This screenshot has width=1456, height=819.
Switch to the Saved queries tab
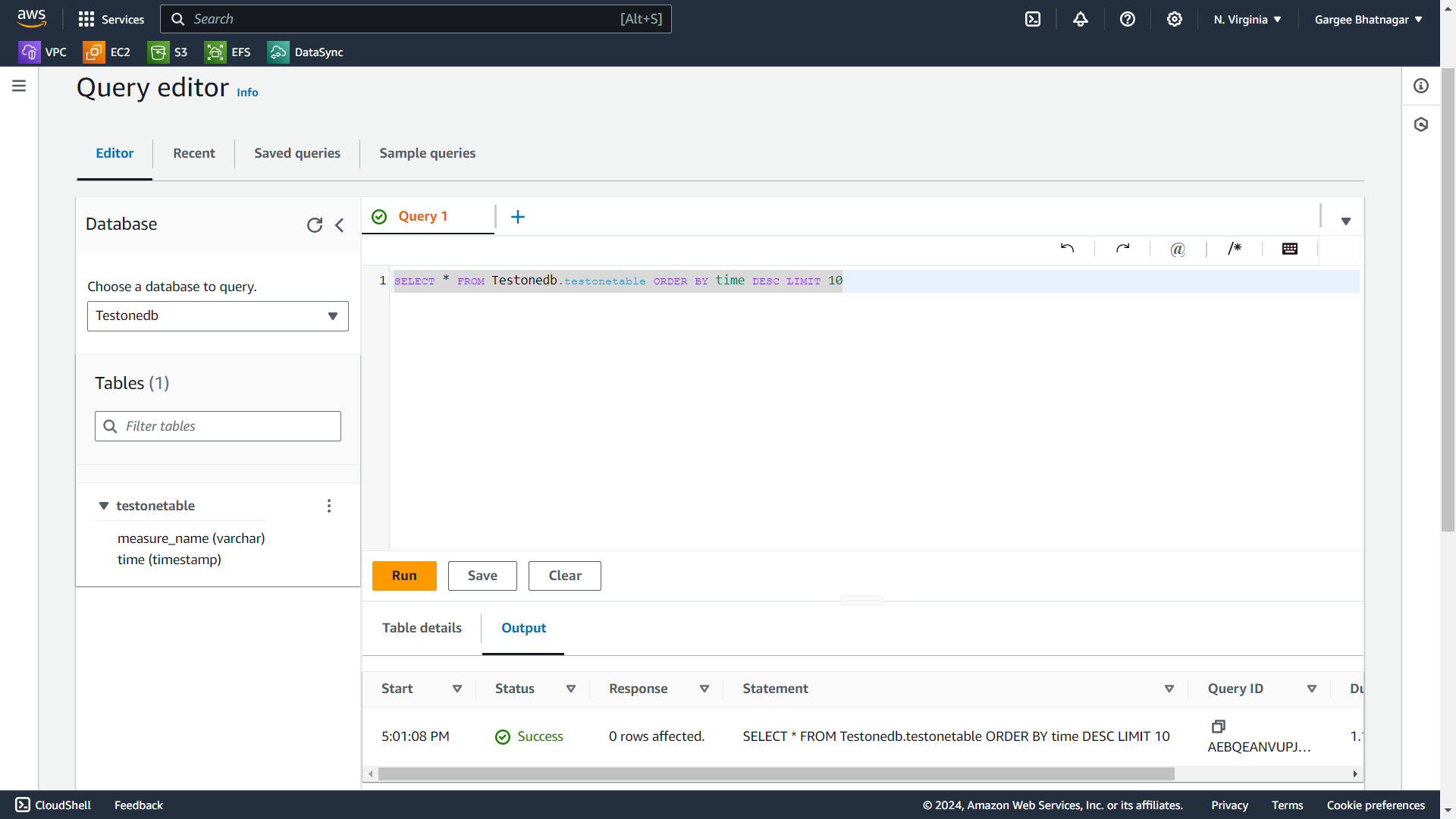[x=297, y=153]
